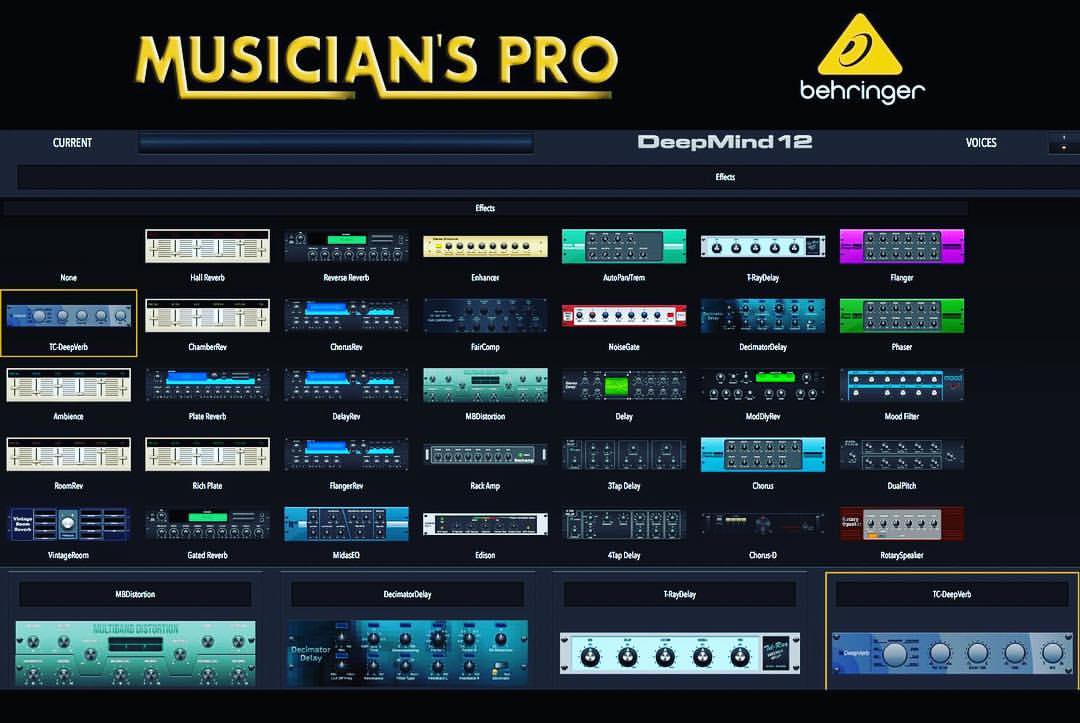
Task: Pick the VintageRoom effect
Action: 68,524
